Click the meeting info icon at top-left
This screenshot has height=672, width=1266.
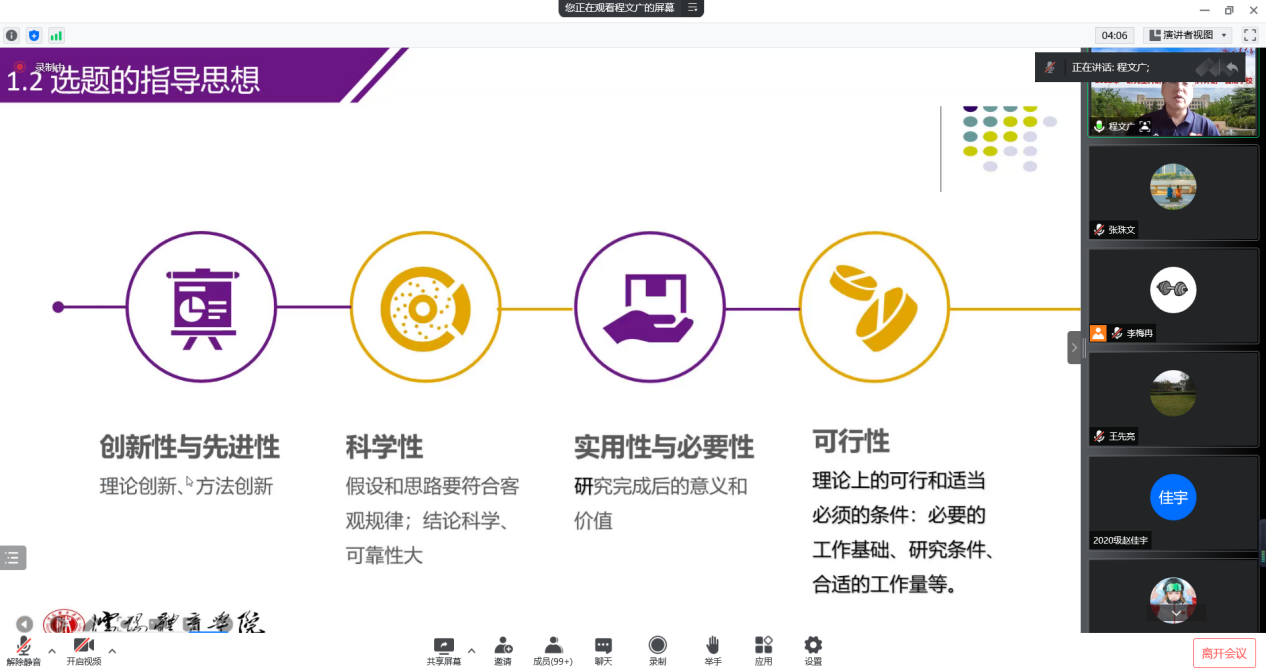(12, 35)
